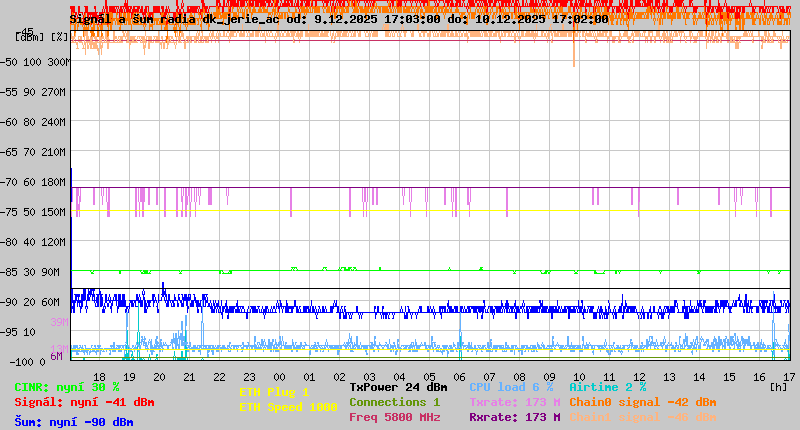The image size is (800, 430).
Task: Click the '10' hour mark on the time axis
Action: coord(580,376)
